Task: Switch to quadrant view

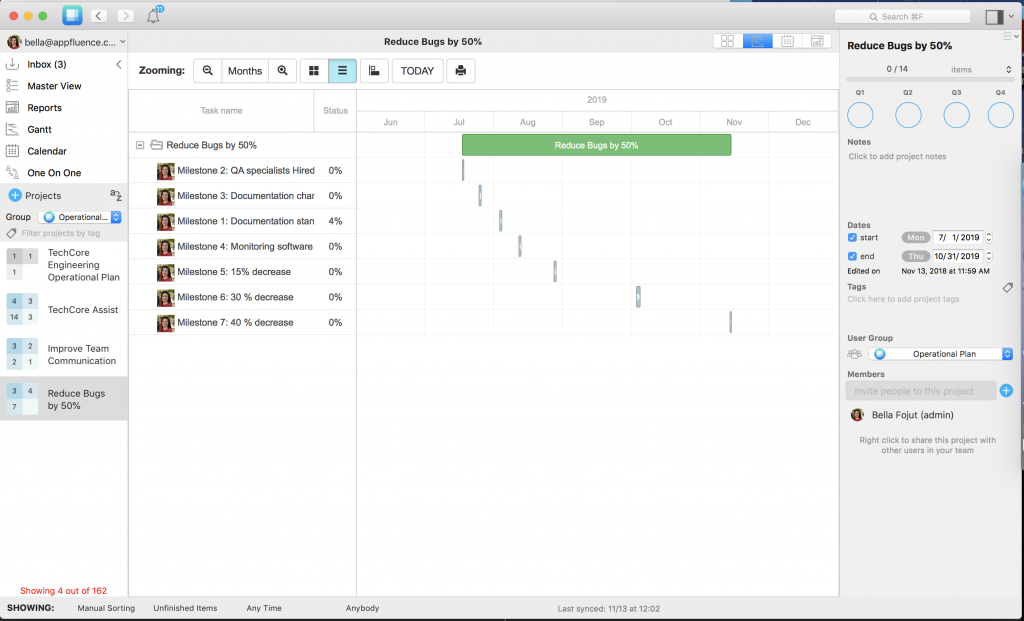Action: 727,41
